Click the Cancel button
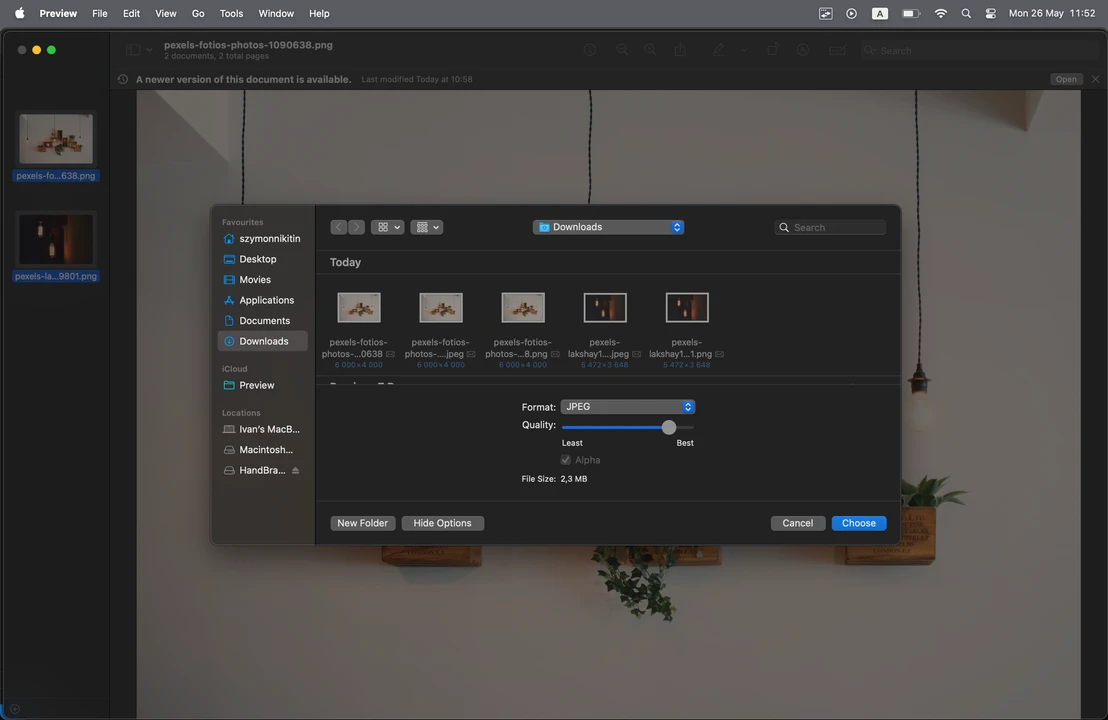Screen dimensions: 1108x720 point(798,523)
